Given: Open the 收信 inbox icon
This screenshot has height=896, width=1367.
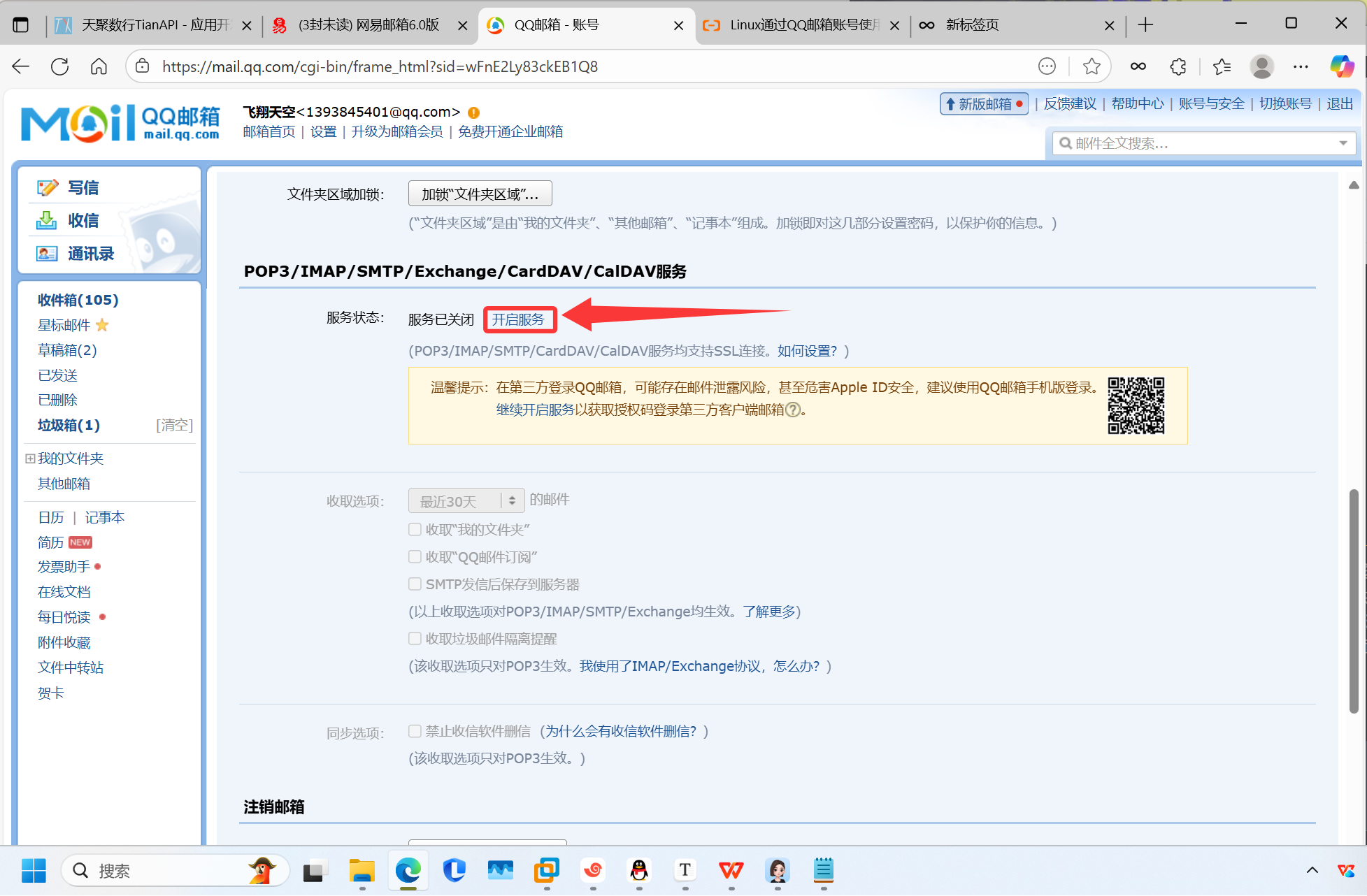Looking at the screenshot, I should 46,219.
